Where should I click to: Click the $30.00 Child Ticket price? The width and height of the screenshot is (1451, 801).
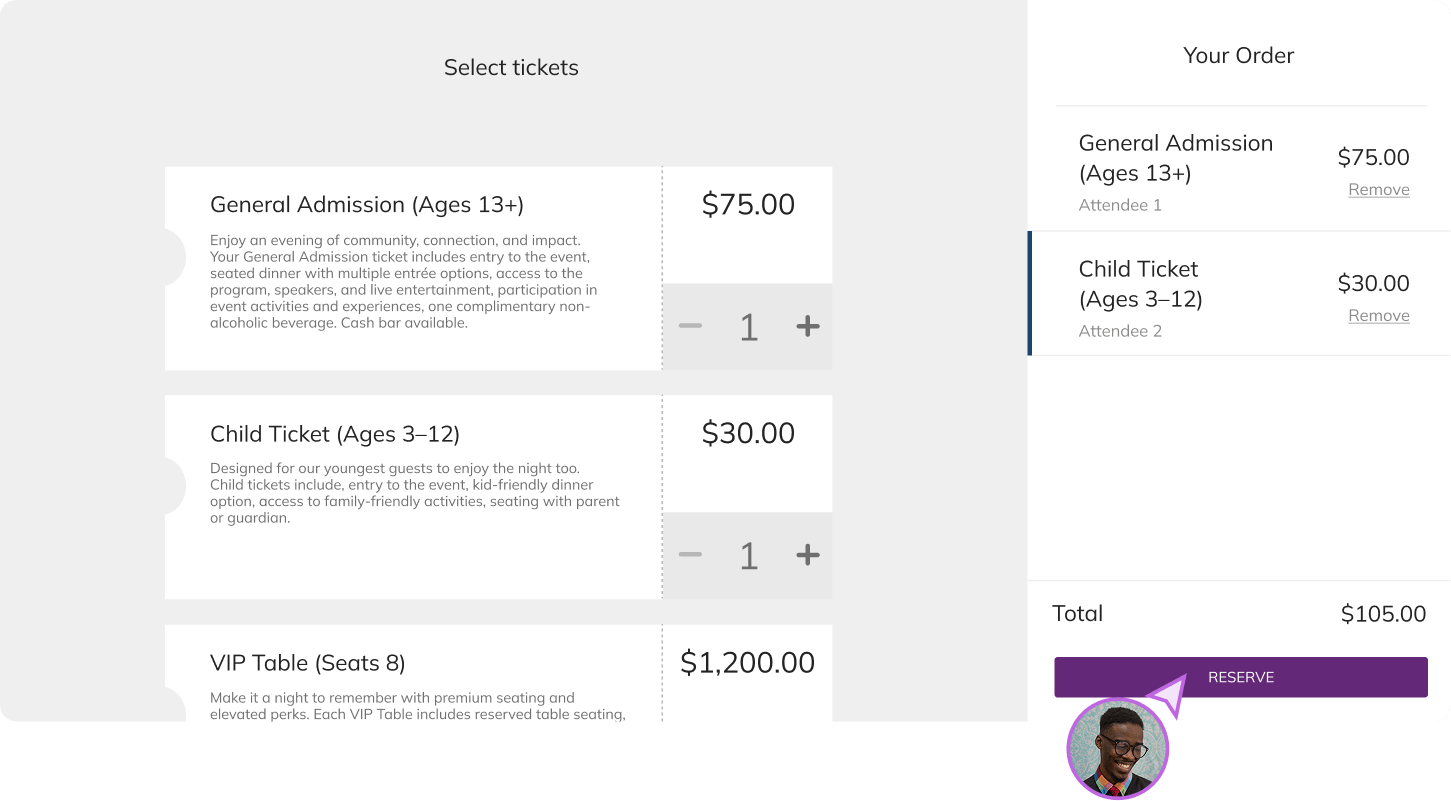[747, 433]
